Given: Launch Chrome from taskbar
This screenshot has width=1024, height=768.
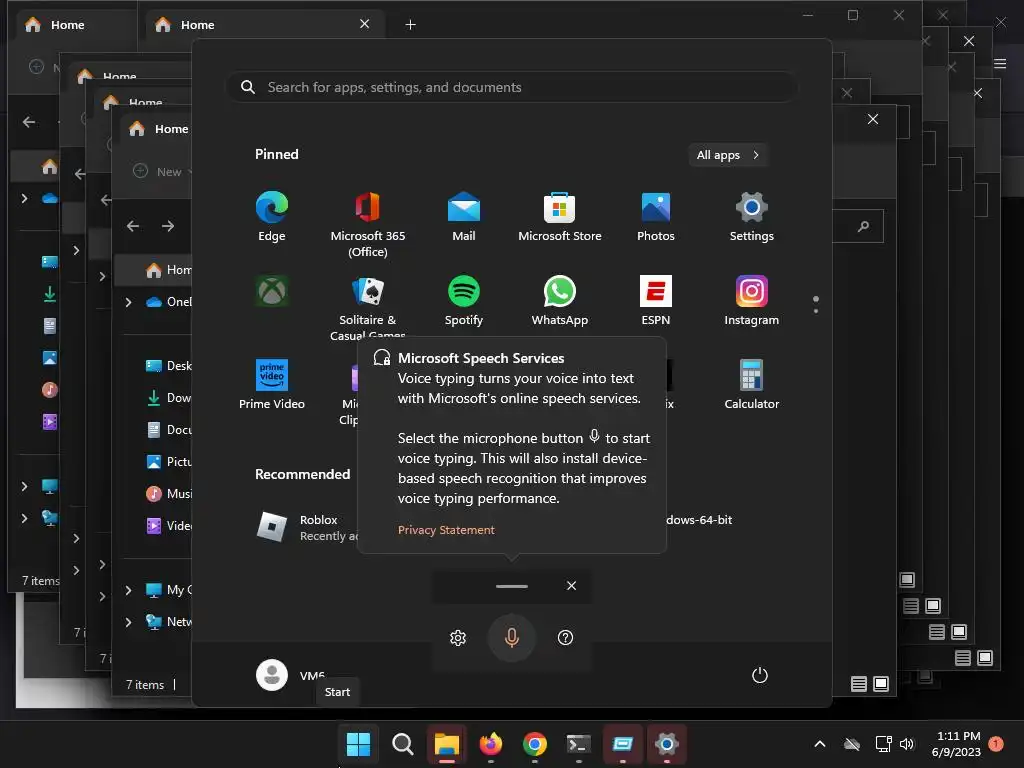Looking at the screenshot, I should [535, 744].
